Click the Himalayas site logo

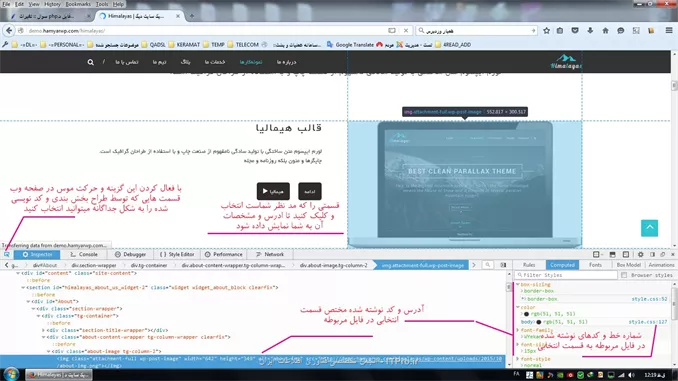pos(566,62)
